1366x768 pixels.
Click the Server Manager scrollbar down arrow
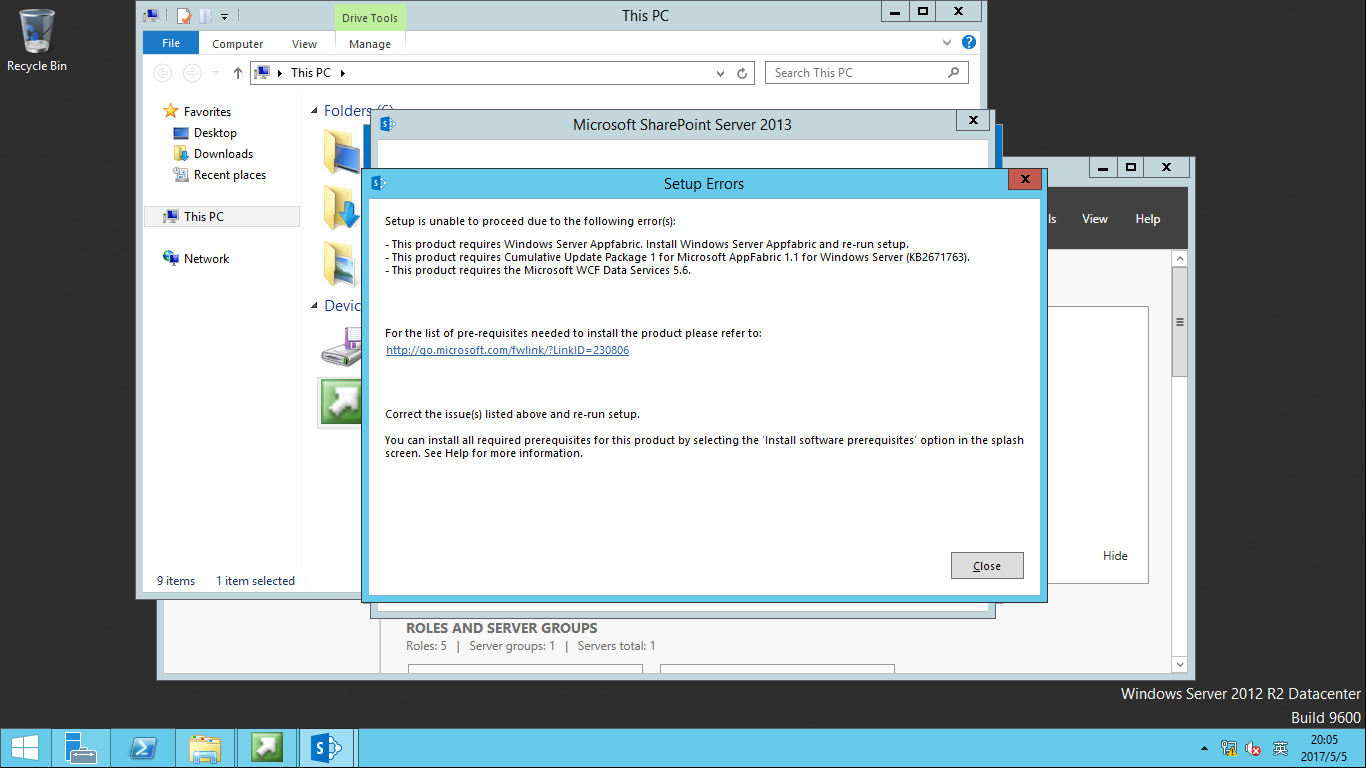[x=1180, y=664]
